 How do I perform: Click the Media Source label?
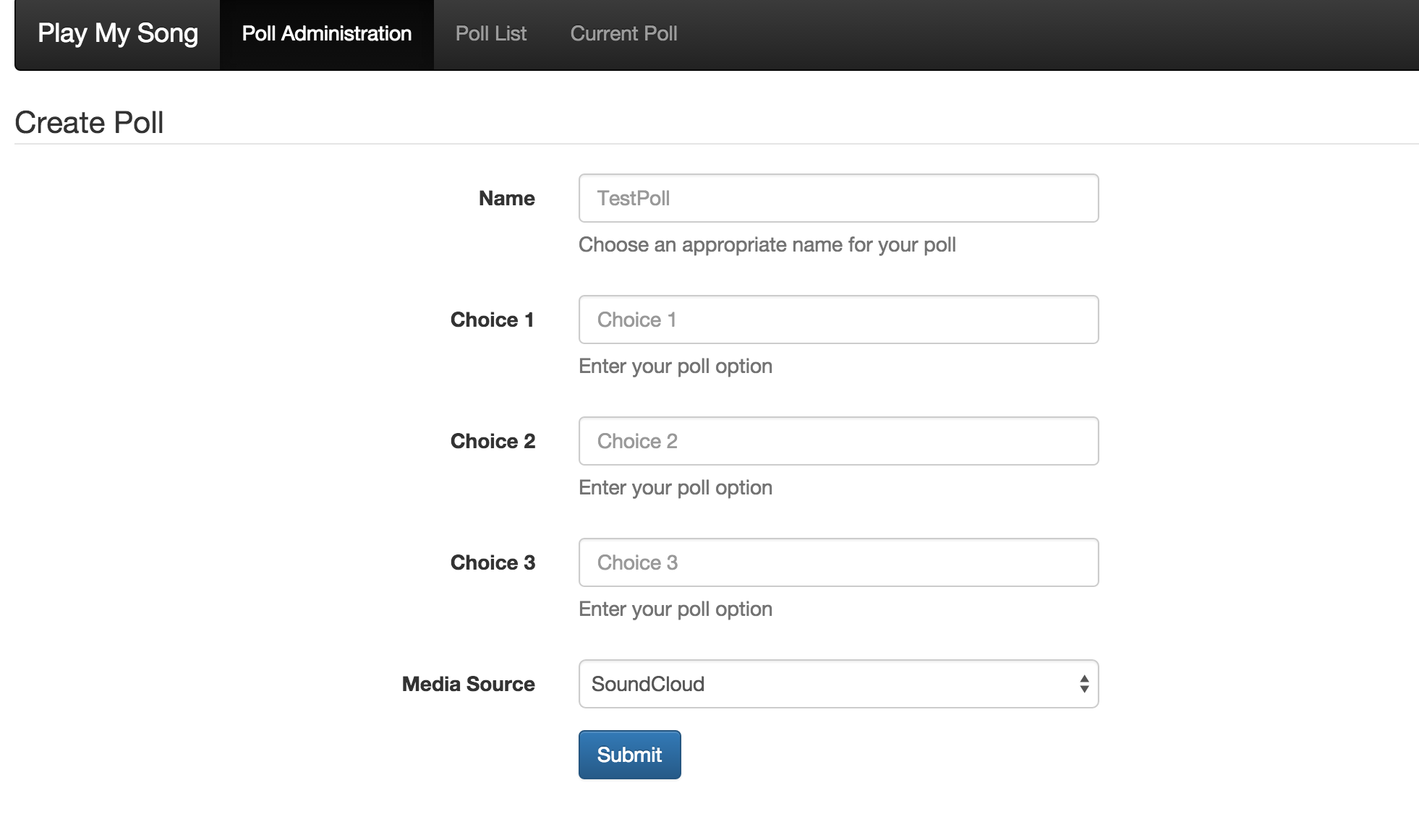point(468,684)
